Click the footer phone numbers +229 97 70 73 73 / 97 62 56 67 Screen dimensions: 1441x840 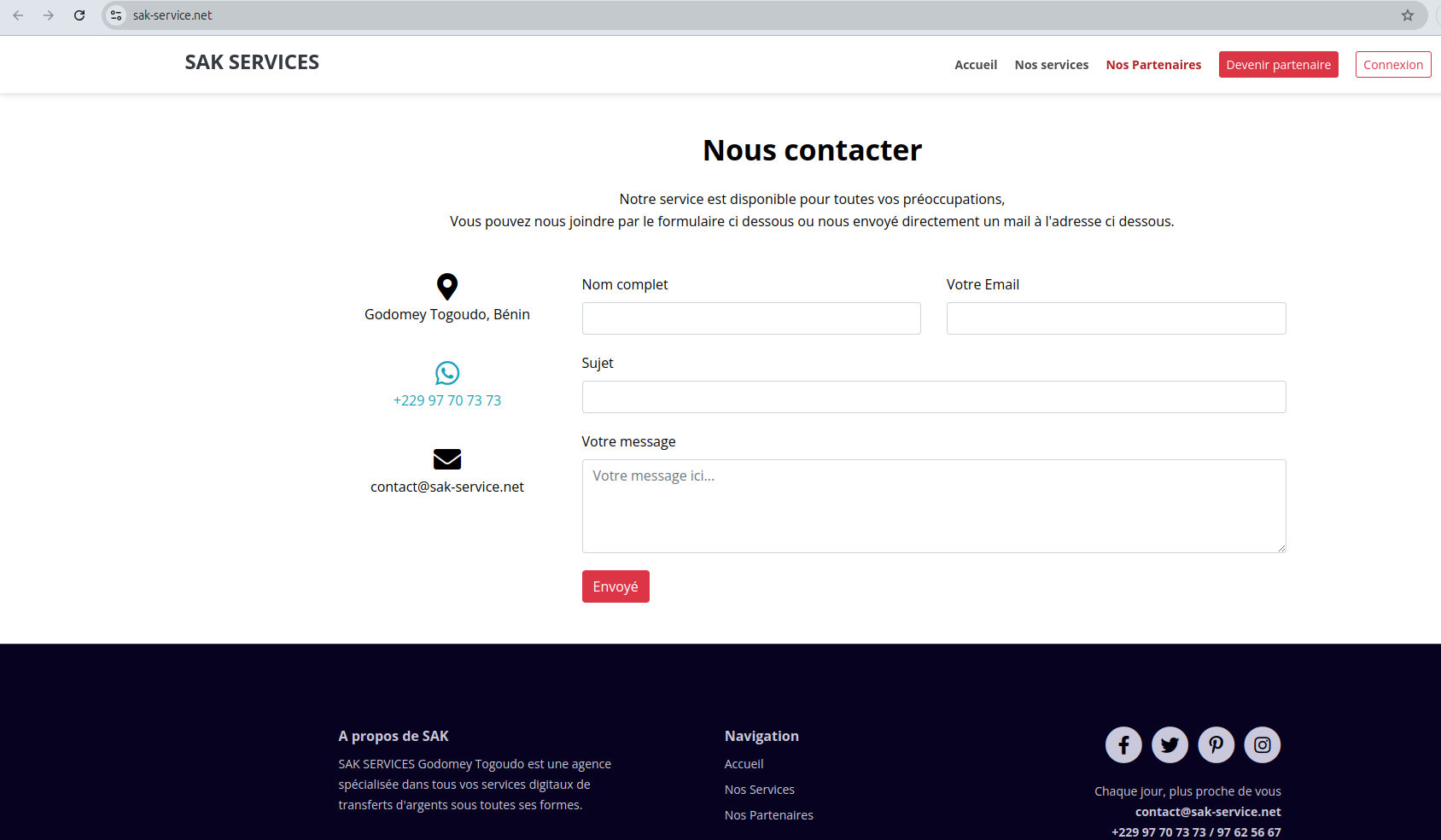point(1196,832)
